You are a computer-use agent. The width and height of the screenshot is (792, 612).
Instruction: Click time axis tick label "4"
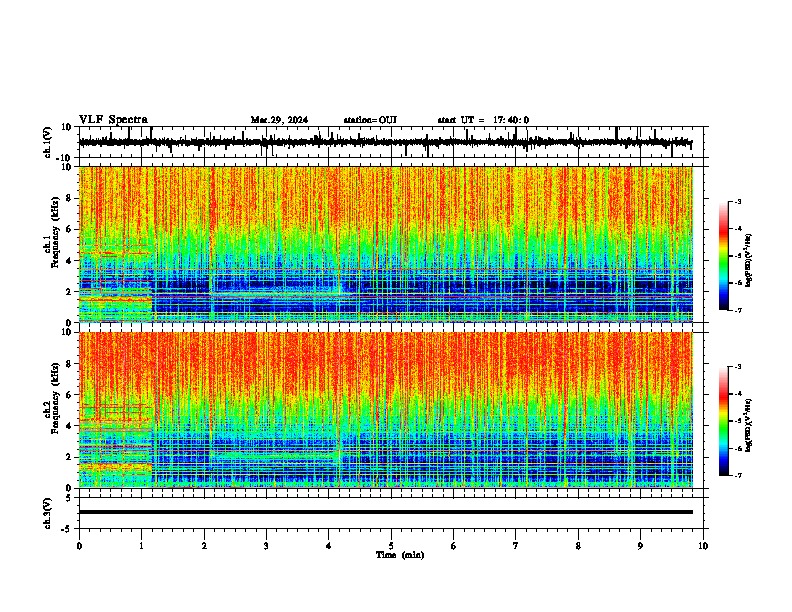tap(329, 546)
